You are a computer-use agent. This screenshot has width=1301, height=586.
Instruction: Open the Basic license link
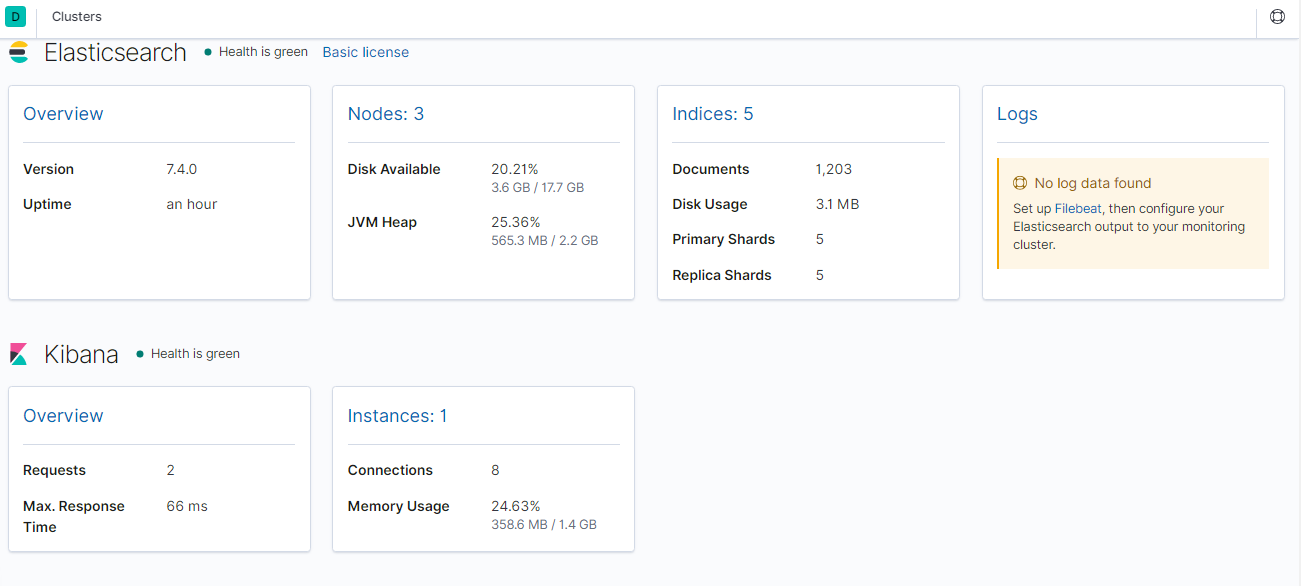tap(365, 52)
